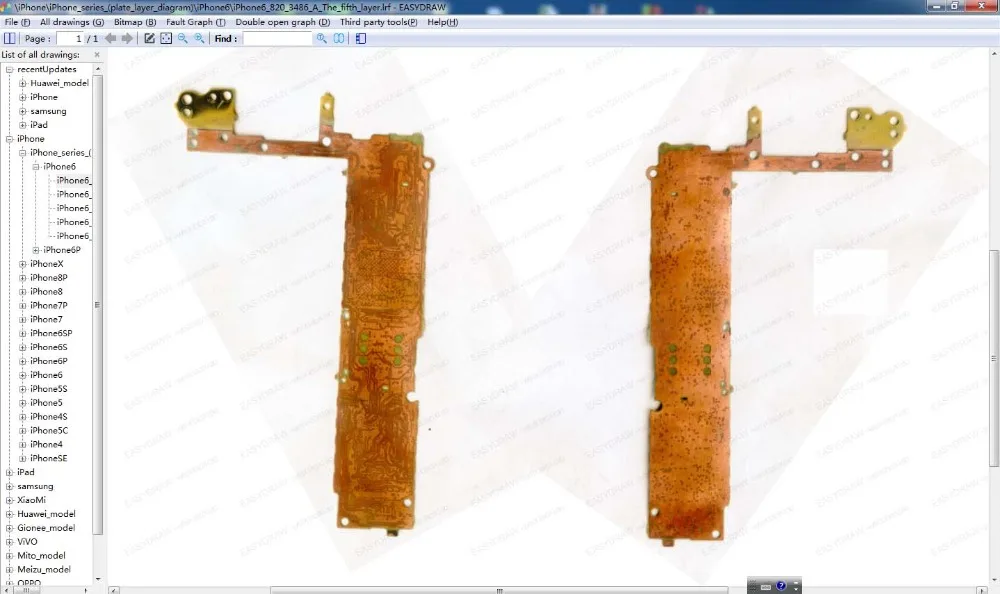Click the horizontal scrollbar thumb under drawing

click(x=499, y=590)
